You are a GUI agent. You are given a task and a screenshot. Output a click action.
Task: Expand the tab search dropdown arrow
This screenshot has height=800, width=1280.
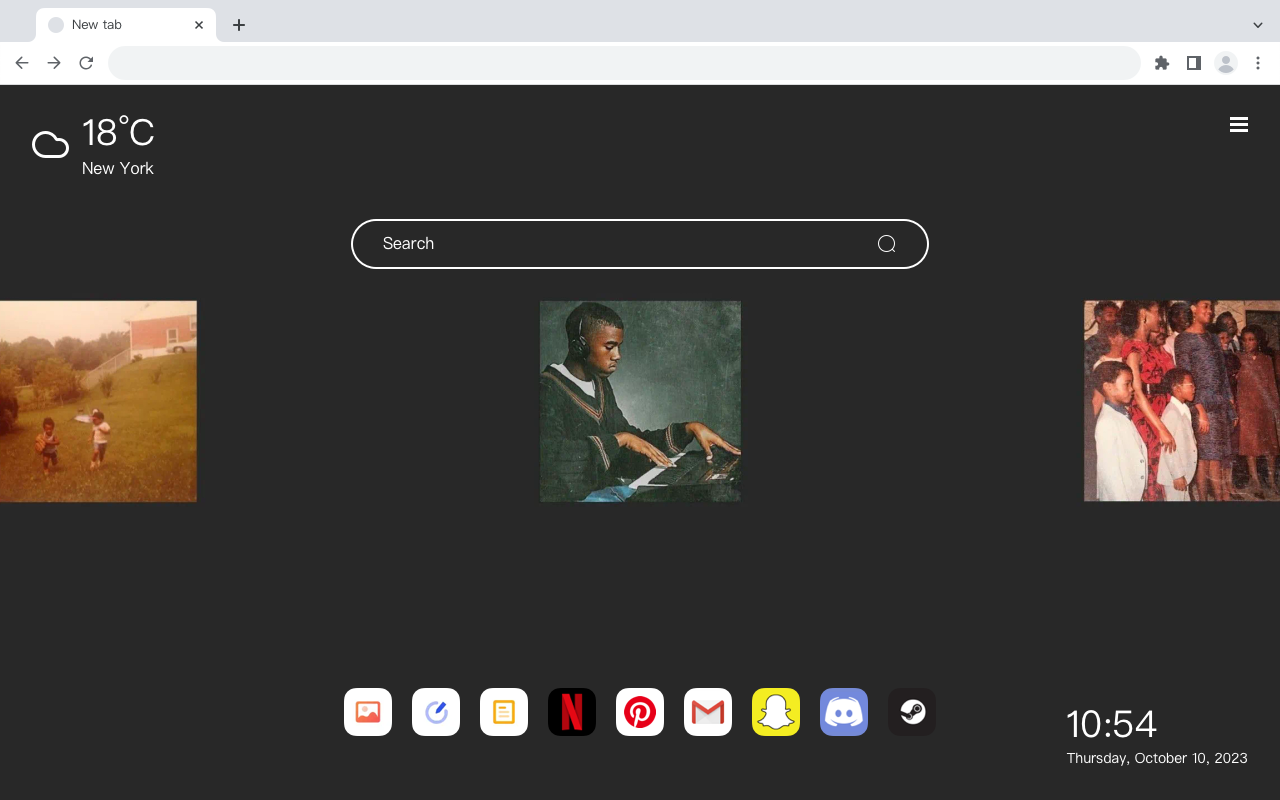point(1258,25)
